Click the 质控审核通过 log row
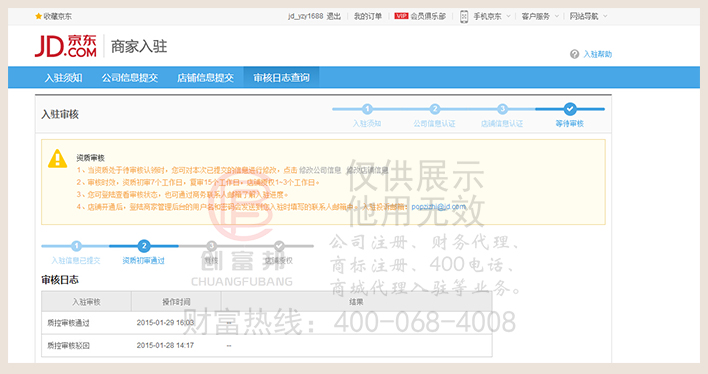 tap(267, 323)
